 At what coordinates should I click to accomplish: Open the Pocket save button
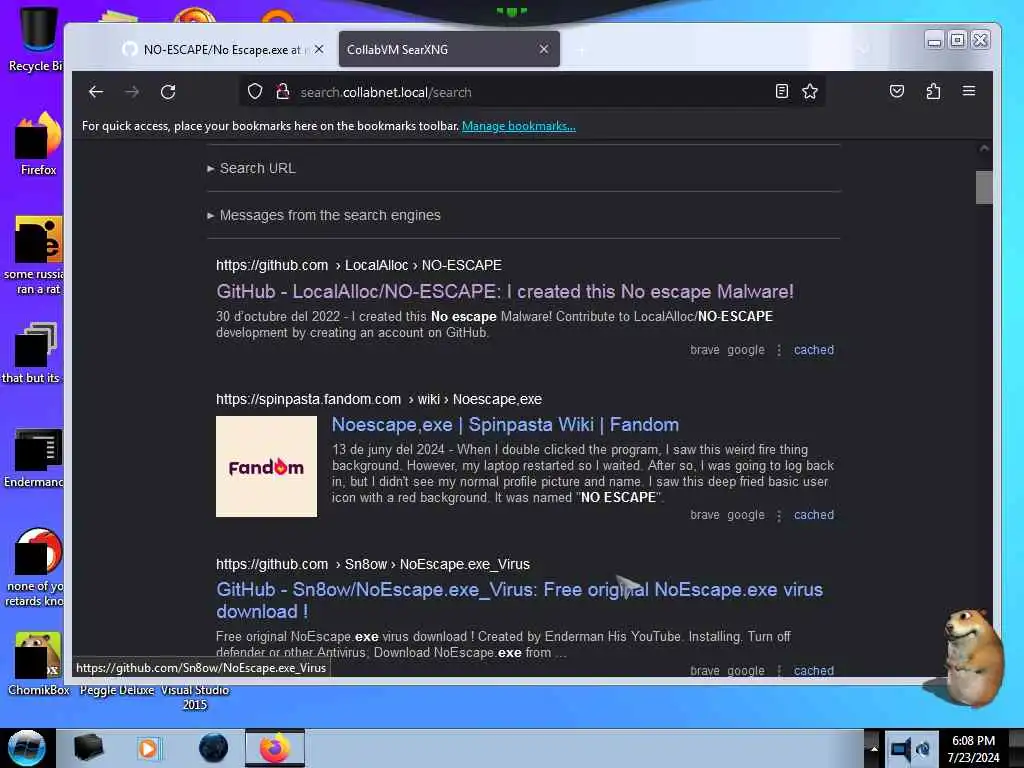click(897, 91)
